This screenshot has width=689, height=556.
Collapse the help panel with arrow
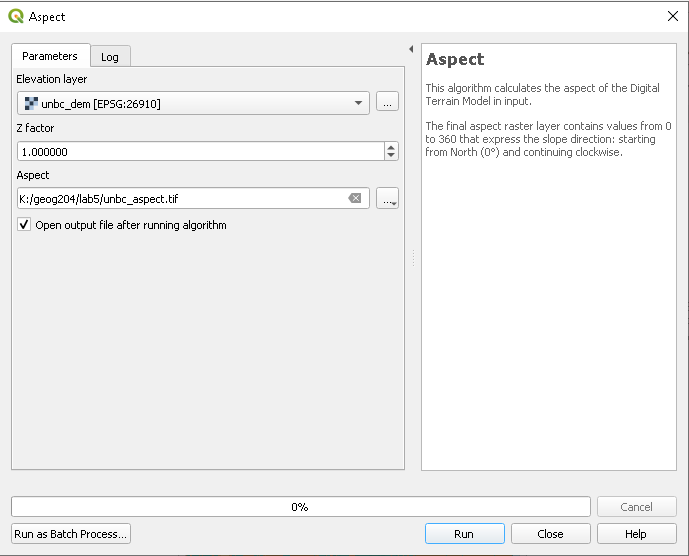pyautogui.click(x=411, y=49)
